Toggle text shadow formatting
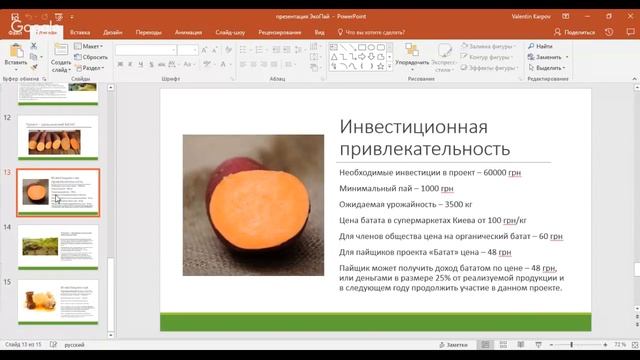Image resolution: width=640 pixels, height=360 pixels. pos(151,64)
